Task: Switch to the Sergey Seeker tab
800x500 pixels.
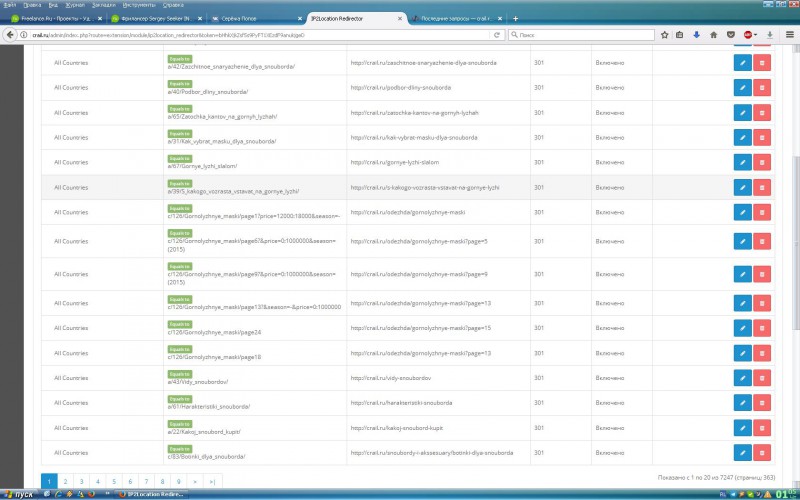Action: (x=157, y=18)
